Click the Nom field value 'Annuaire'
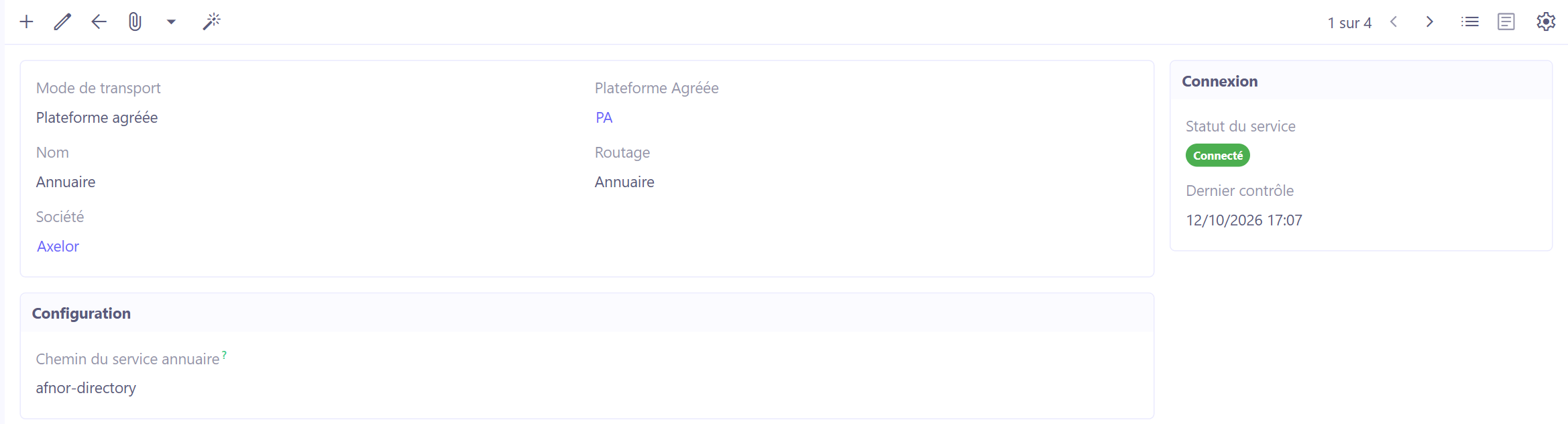This screenshot has width=1568, height=424. [66, 182]
